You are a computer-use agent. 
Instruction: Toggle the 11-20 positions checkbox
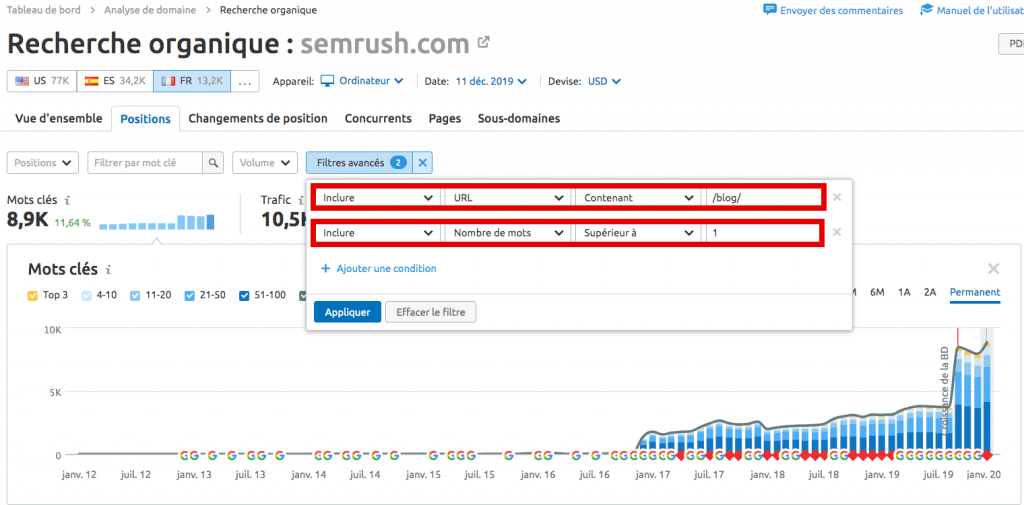click(x=135, y=295)
